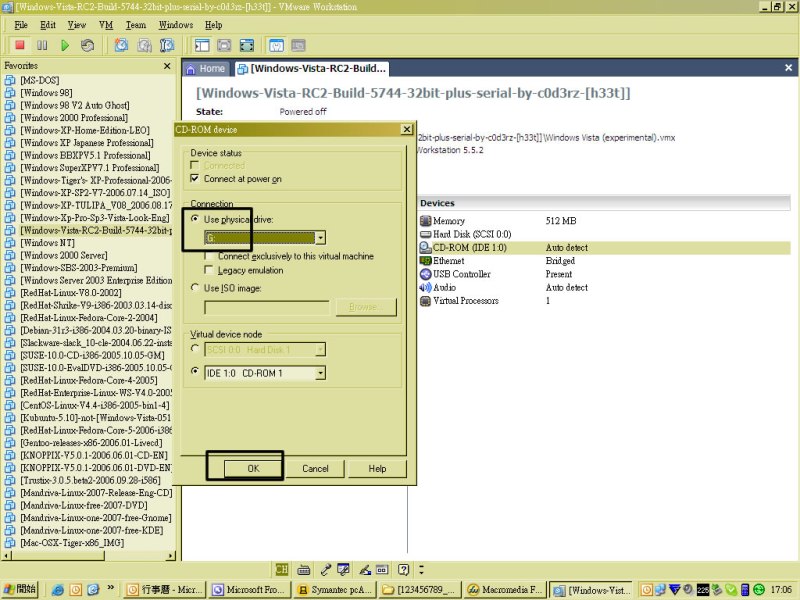Open the Team menu
800x600 pixels.
tap(136, 25)
